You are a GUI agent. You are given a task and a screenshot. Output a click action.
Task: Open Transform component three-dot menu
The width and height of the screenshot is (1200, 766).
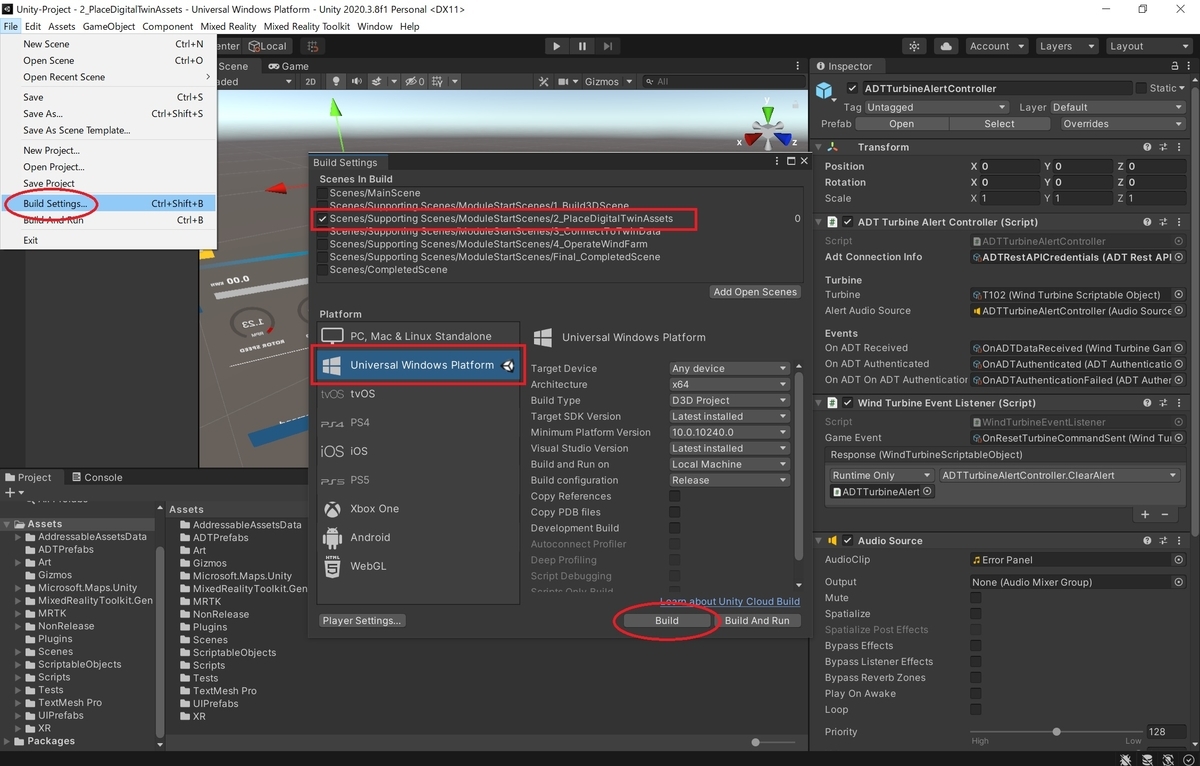(1180, 147)
